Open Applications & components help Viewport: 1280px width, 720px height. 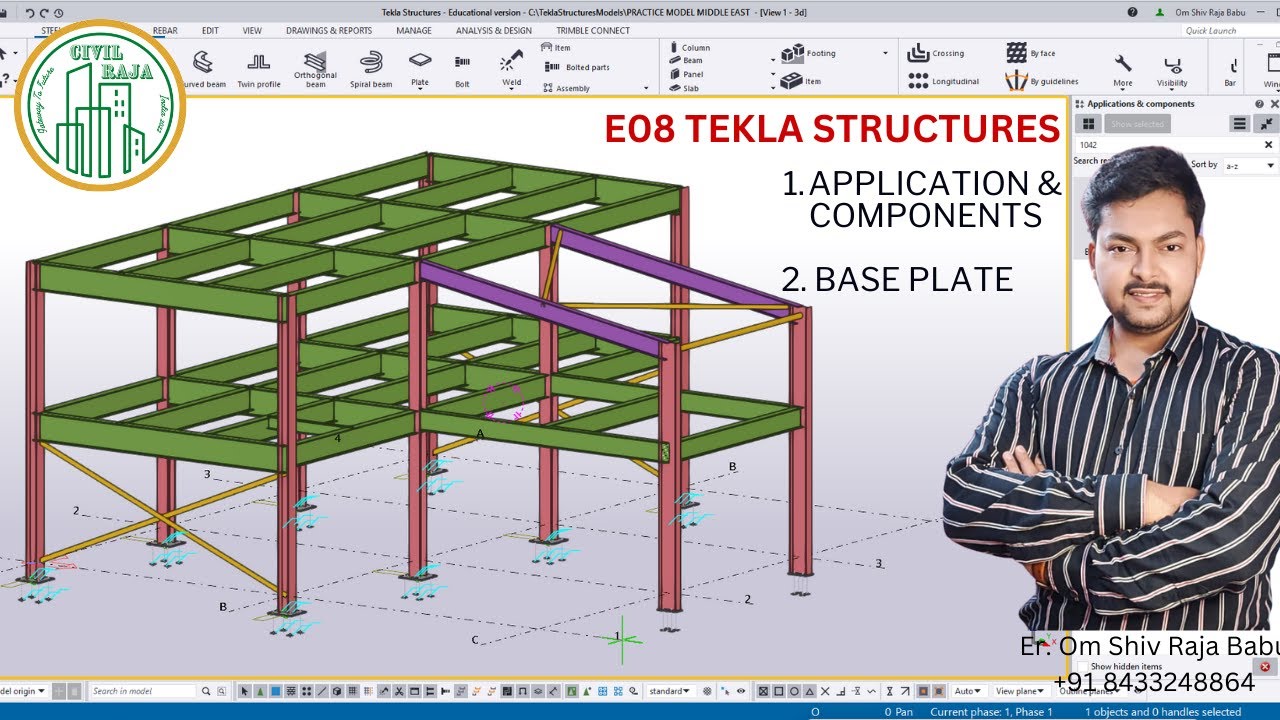point(1259,104)
